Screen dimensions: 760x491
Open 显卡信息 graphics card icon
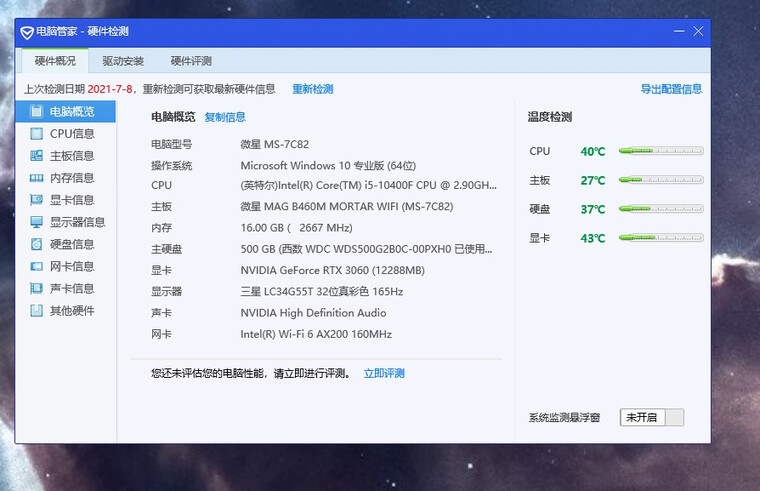[36, 200]
